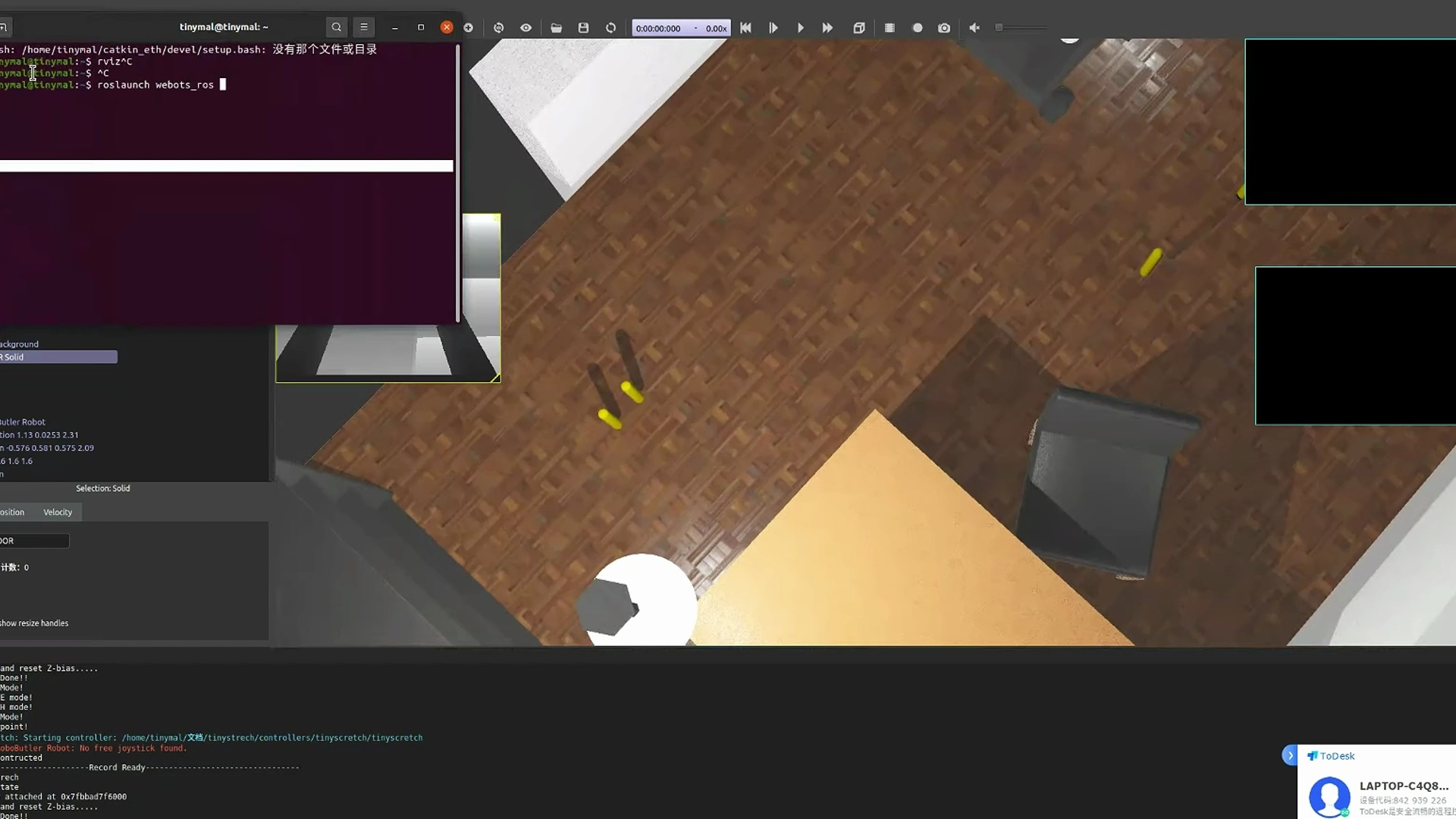Screen dimensions: 1456x819
Task: Reset simulation with rewind icon
Action: [x=745, y=28]
